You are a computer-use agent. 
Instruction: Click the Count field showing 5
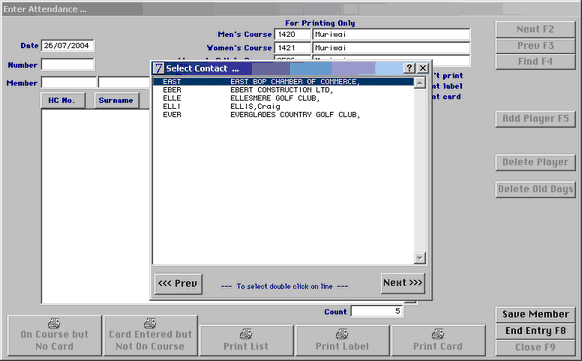377,311
